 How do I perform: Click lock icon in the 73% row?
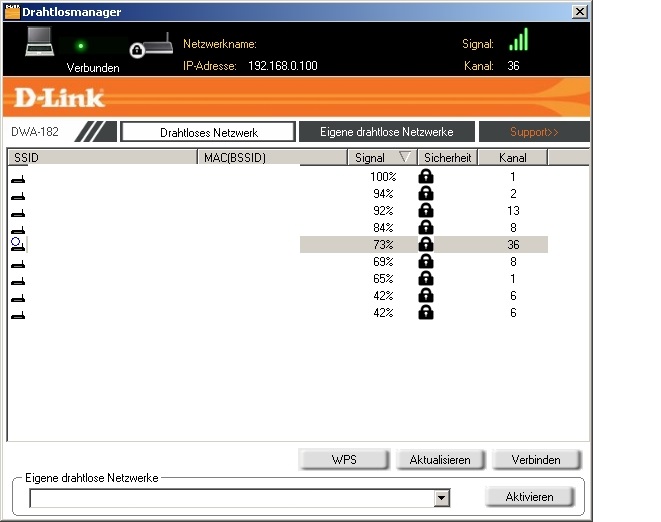pyautogui.click(x=426, y=244)
